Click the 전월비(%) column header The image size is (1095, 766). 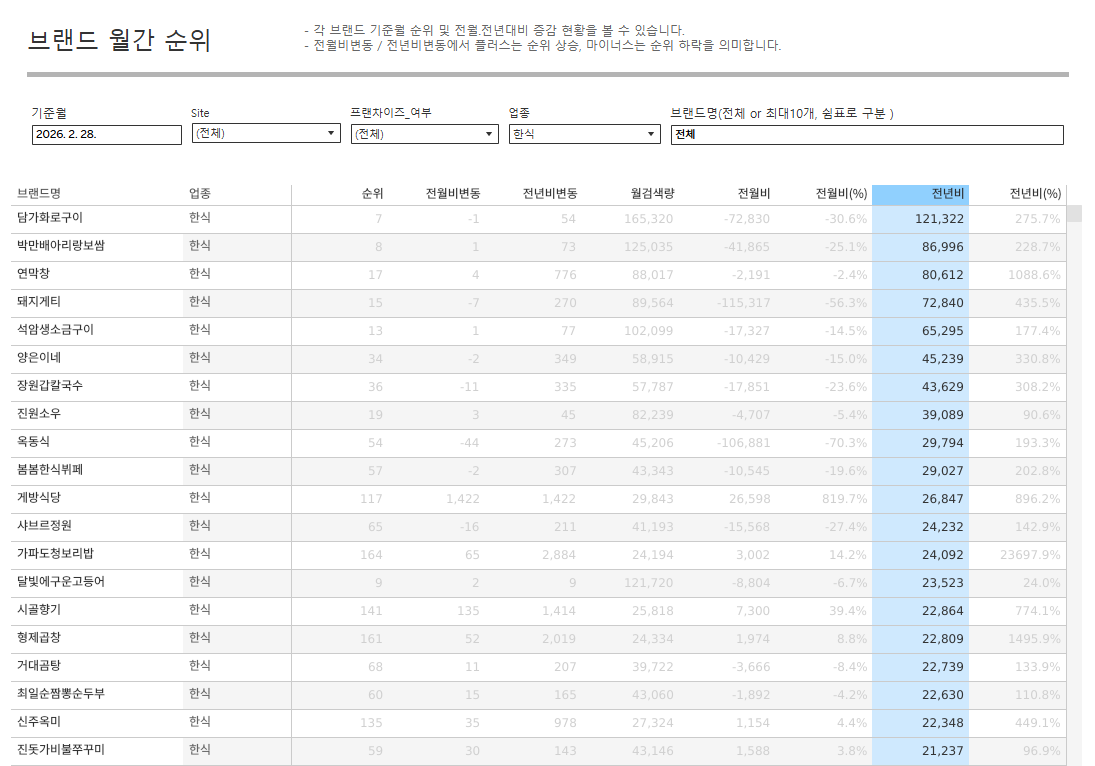click(x=841, y=194)
